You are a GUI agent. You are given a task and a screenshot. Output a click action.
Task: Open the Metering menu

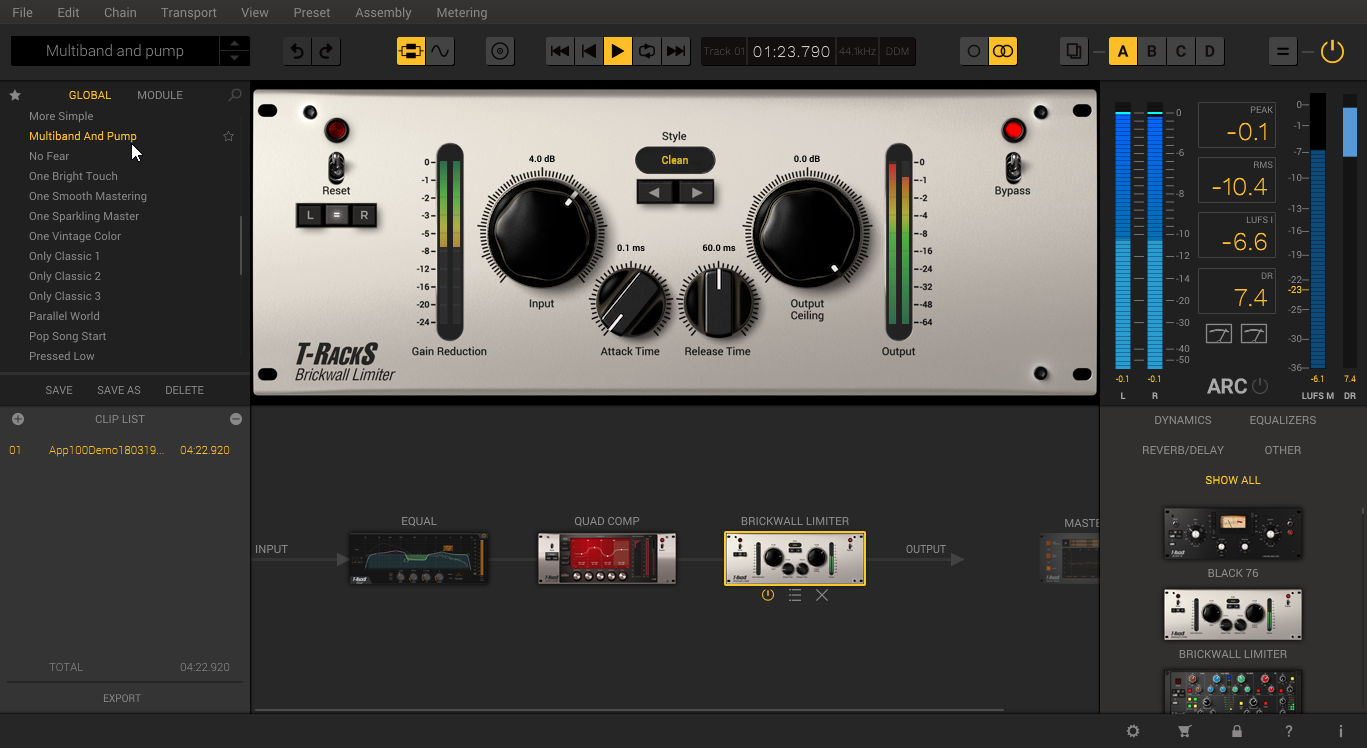(462, 13)
